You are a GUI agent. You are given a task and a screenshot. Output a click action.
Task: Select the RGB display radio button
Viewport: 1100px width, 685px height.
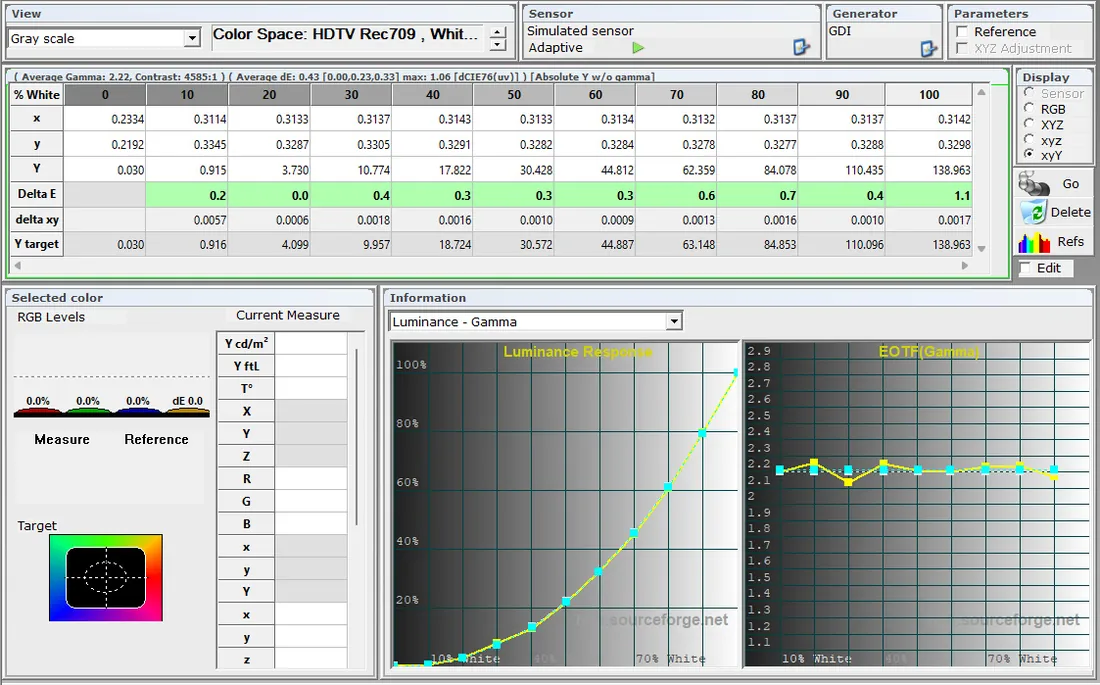click(x=1029, y=109)
